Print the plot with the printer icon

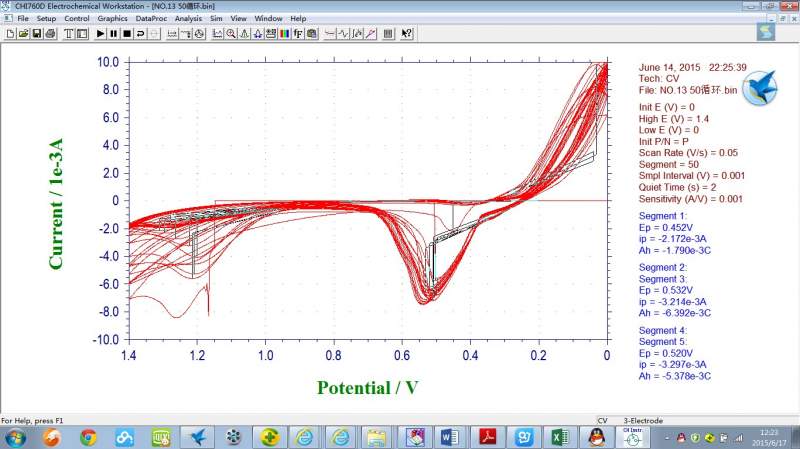click(x=51, y=34)
